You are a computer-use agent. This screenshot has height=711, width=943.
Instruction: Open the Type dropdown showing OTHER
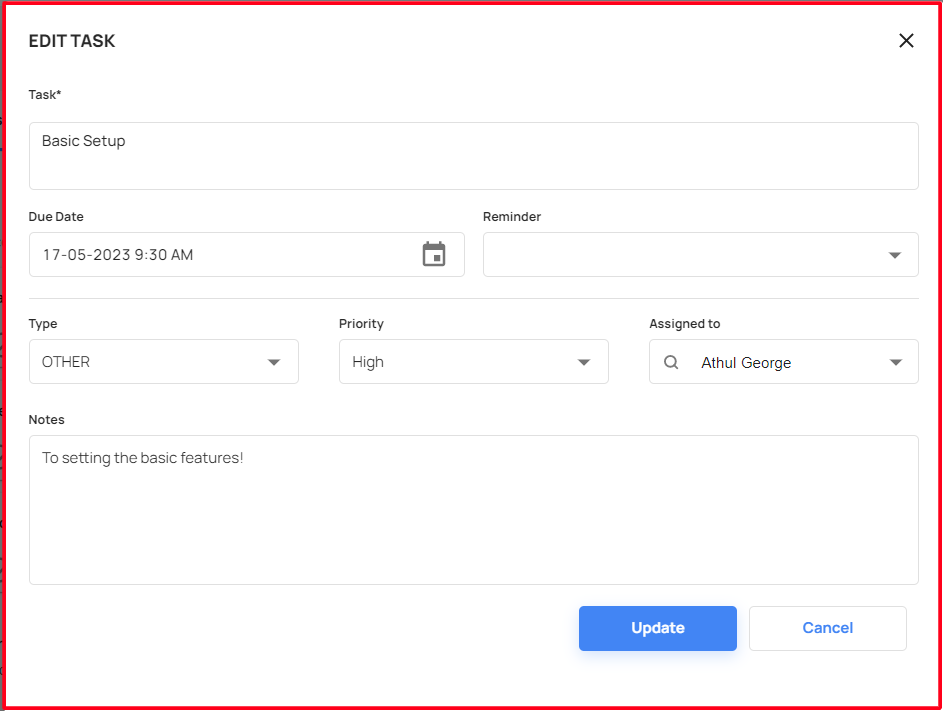164,362
